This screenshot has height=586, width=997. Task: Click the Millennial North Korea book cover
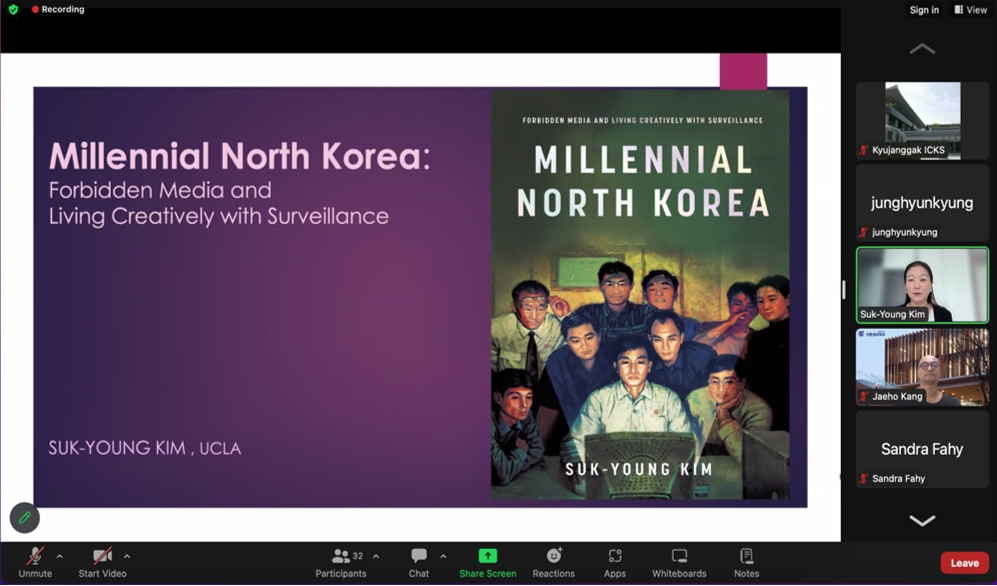point(640,294)
